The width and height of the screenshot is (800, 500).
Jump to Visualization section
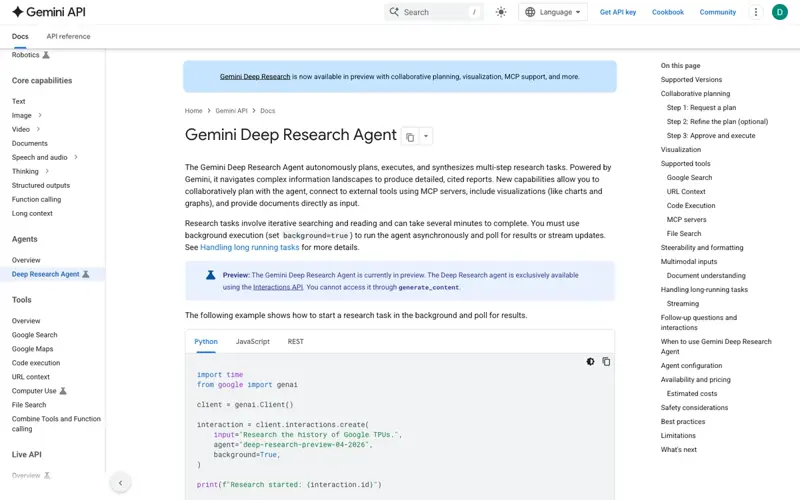(681, 149)
